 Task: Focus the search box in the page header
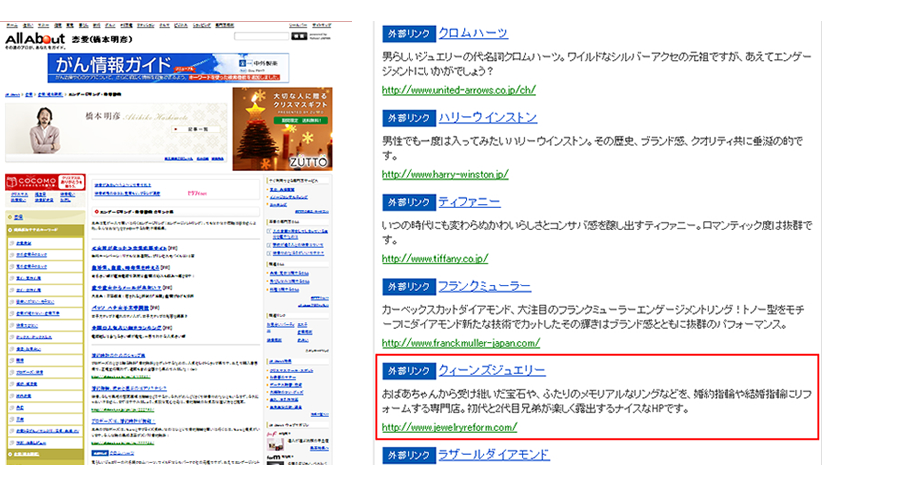pyautogui.click(x=261, y=36)
